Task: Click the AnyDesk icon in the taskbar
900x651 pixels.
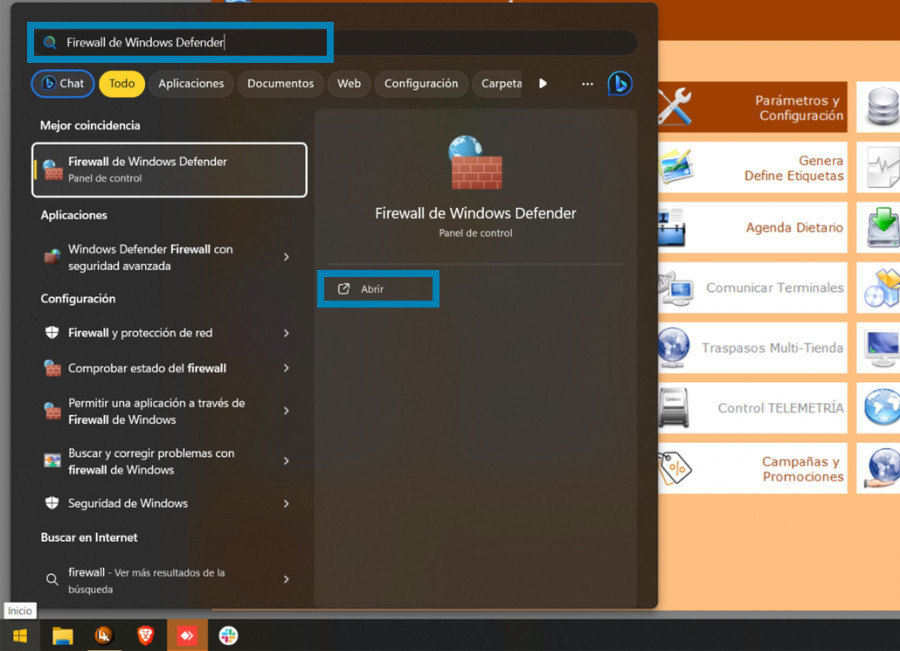Action: pyautogui.click(x=187, y=635)
